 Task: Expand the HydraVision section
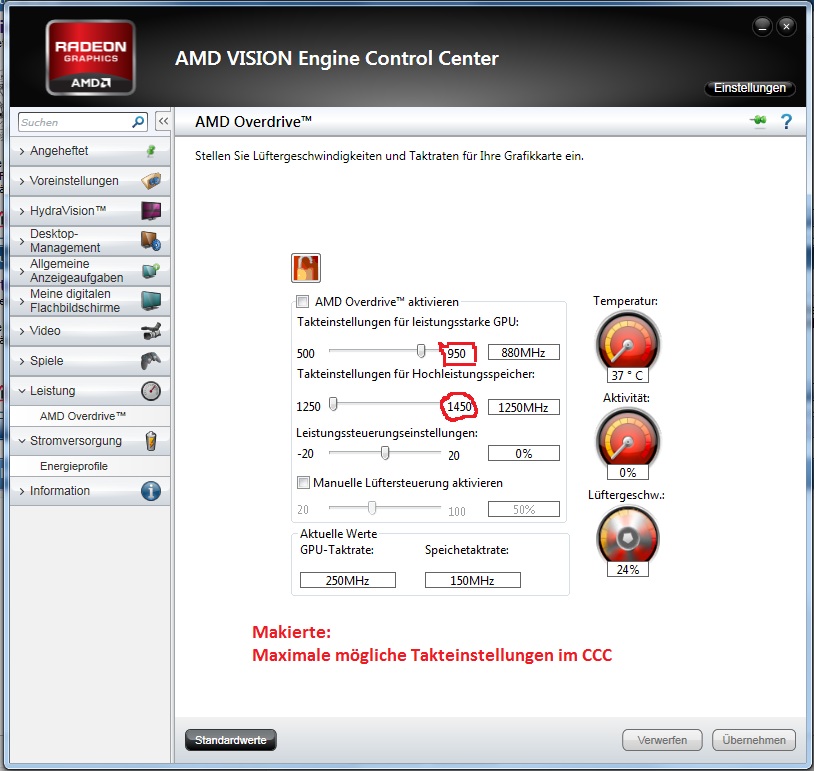coord(22,211)
